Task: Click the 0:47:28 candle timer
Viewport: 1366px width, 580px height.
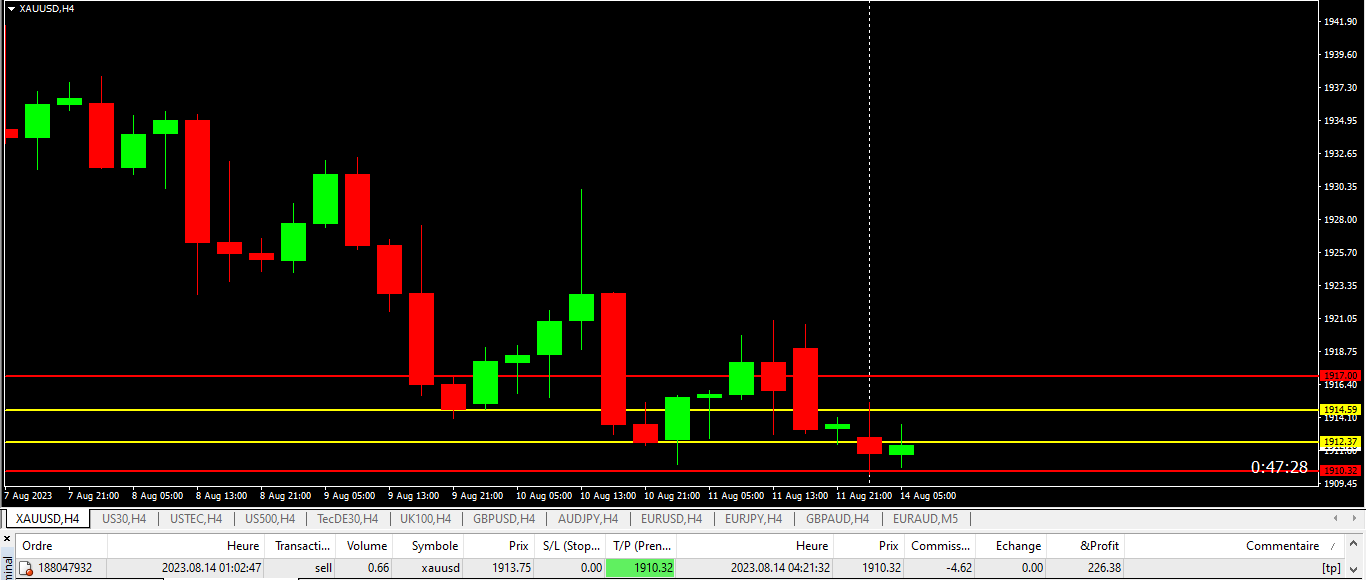Action: click(x=1279, y=467)
